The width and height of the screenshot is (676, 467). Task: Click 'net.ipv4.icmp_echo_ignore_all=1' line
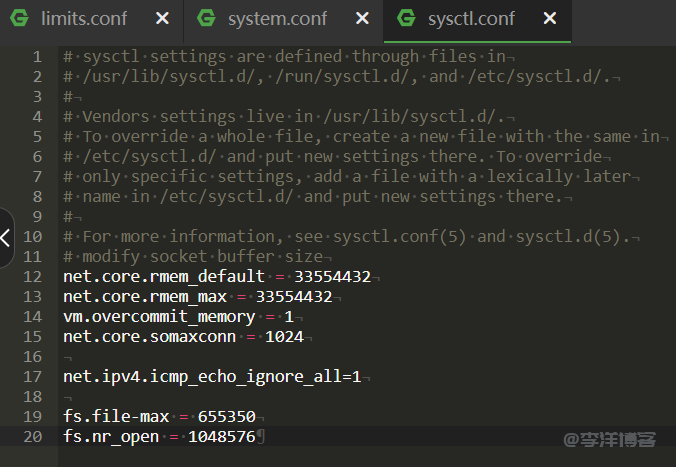coord(212,377)
